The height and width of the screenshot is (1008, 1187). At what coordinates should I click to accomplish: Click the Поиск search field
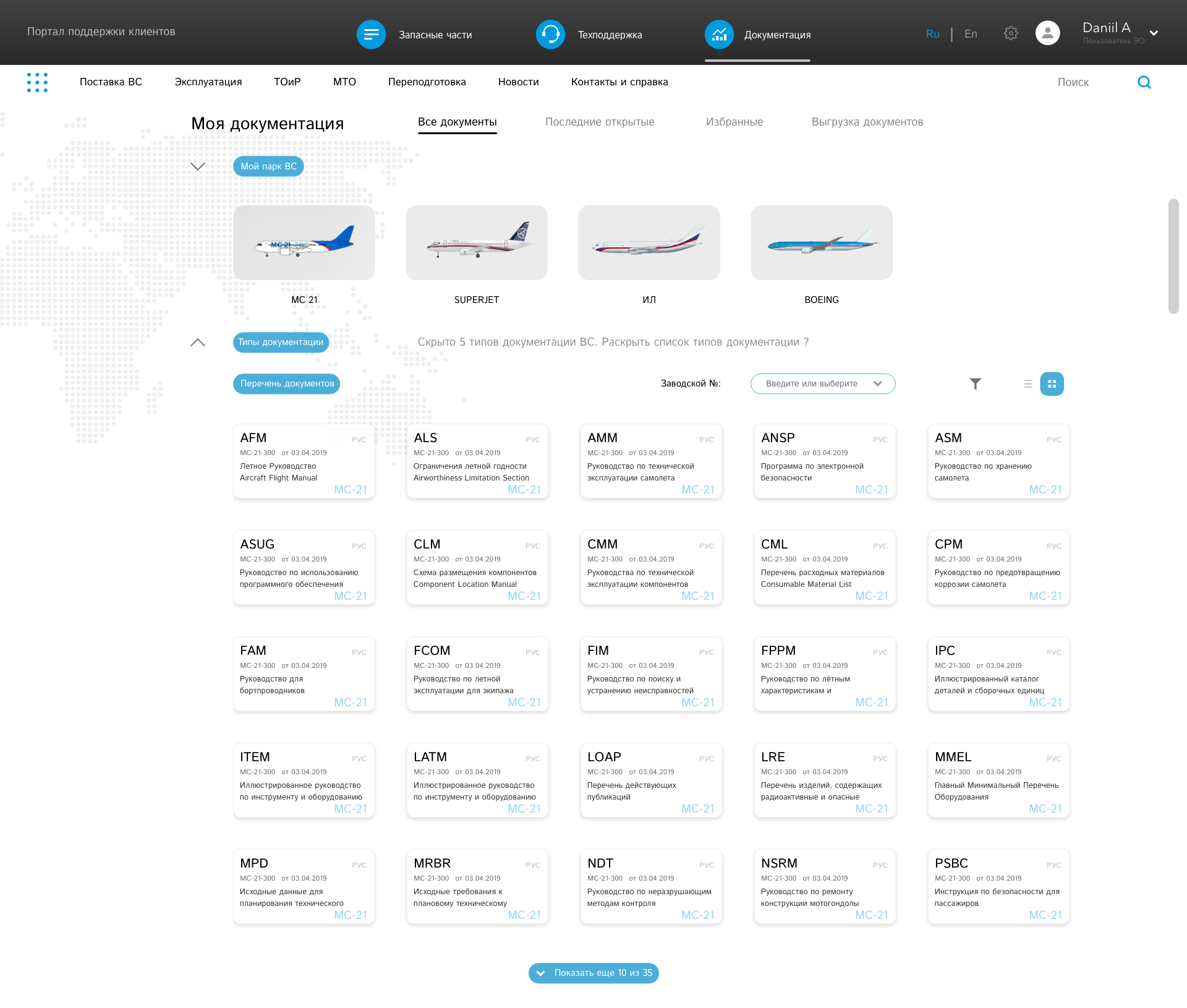coord(1073,82)
